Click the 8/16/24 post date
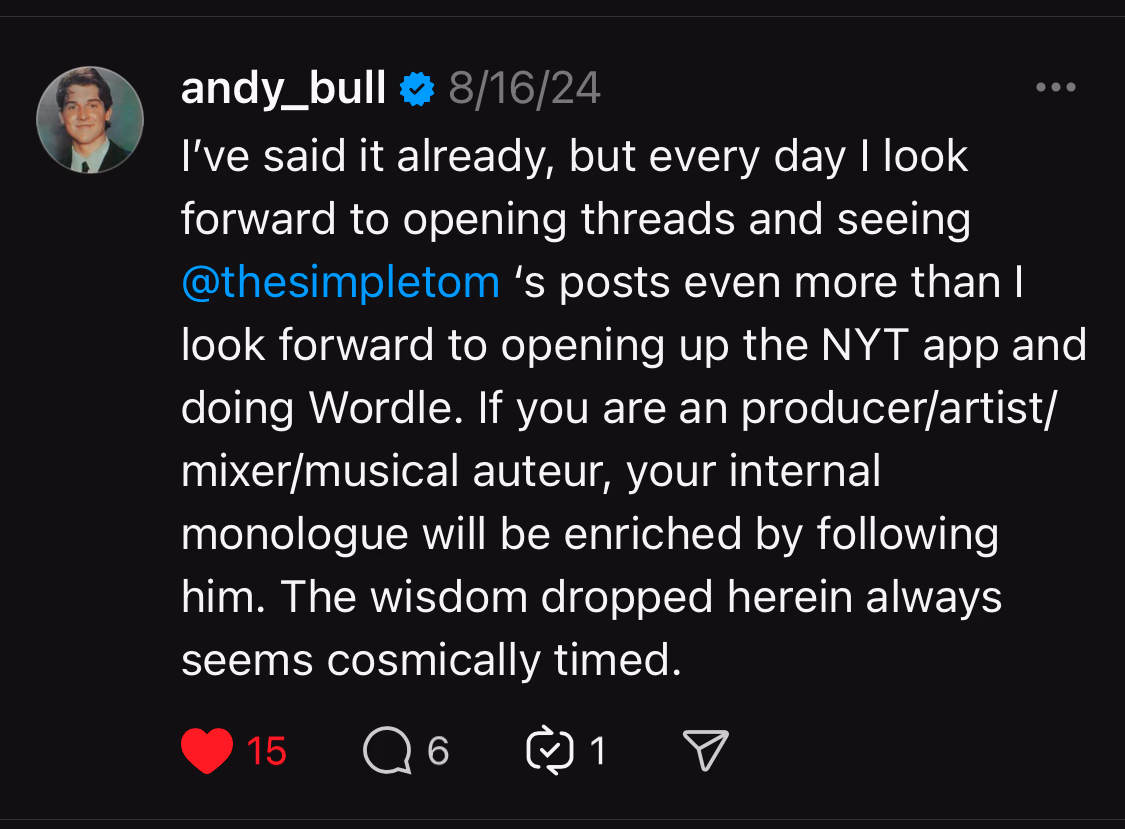 (x=524, y=90)
